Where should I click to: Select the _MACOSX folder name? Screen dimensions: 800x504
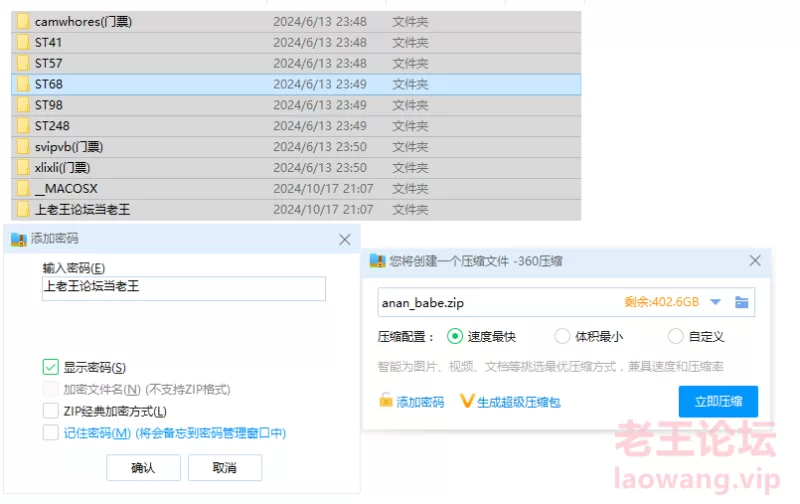pyautogui.click(x=66, y=189)
